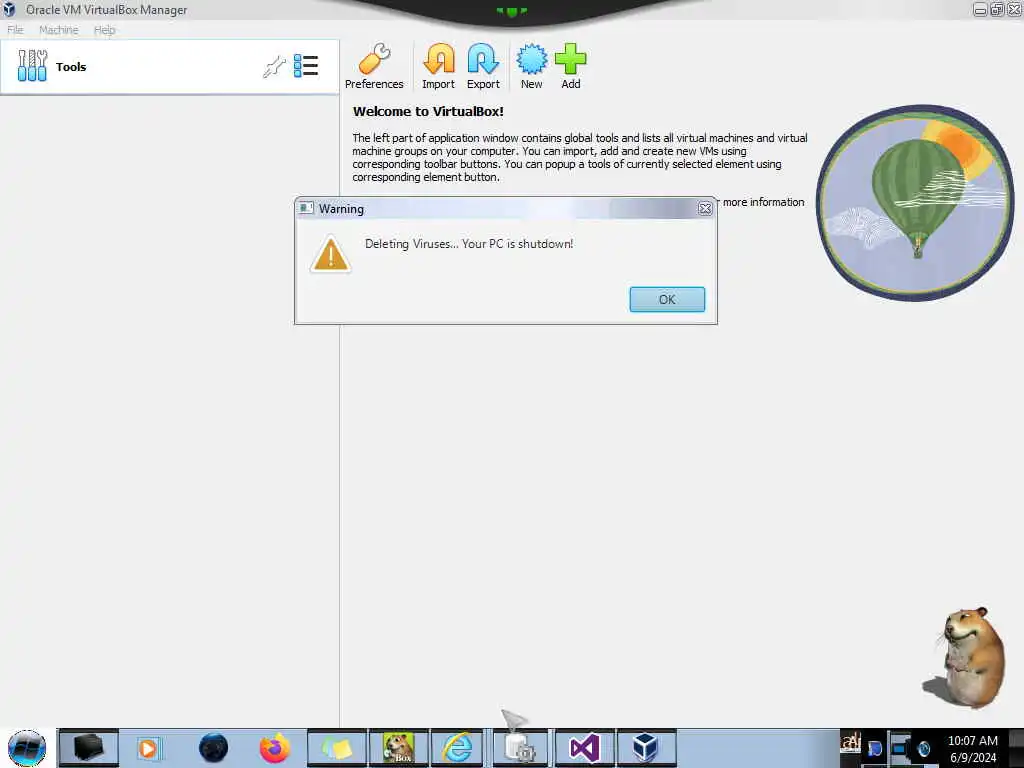This screenshot has width=1024, height=768.
Task: Open VirtualBox Preferences
Action: coord(374,66)
